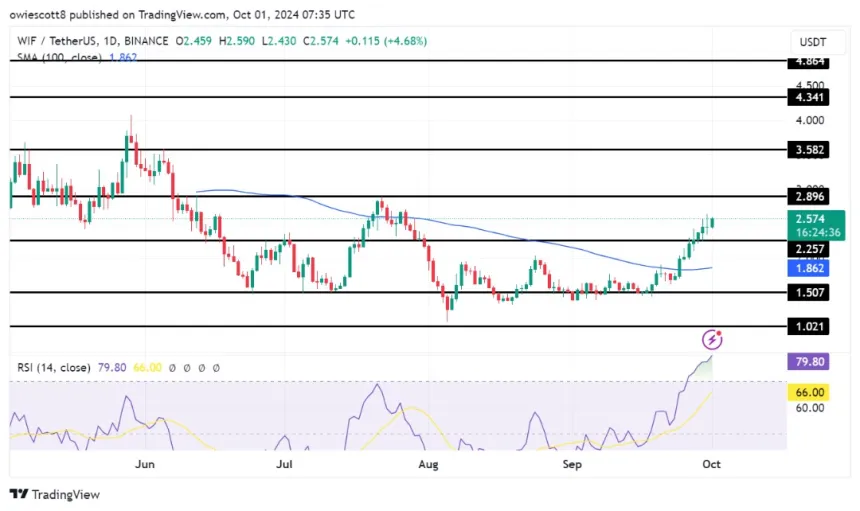
Task: Click the green current price label 2.574
Action: tap(812, 218)
